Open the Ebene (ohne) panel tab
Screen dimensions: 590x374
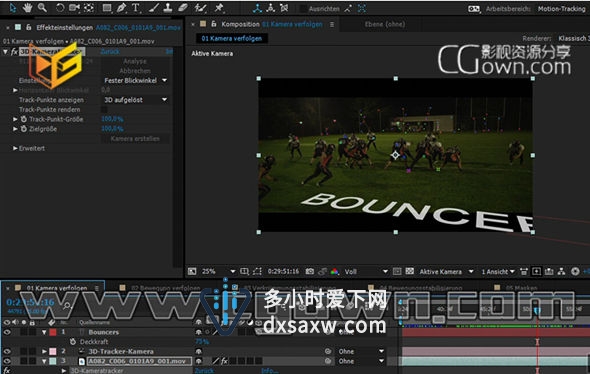(385, 24)
